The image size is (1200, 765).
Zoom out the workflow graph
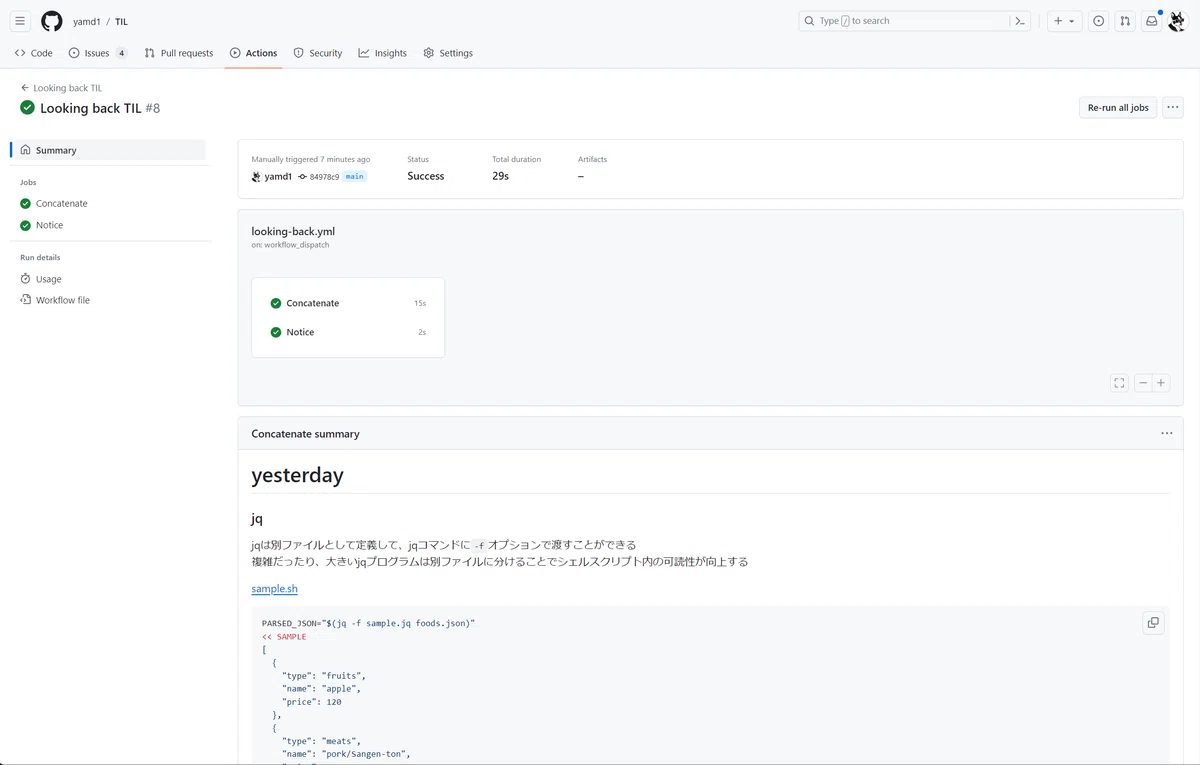1143,383
